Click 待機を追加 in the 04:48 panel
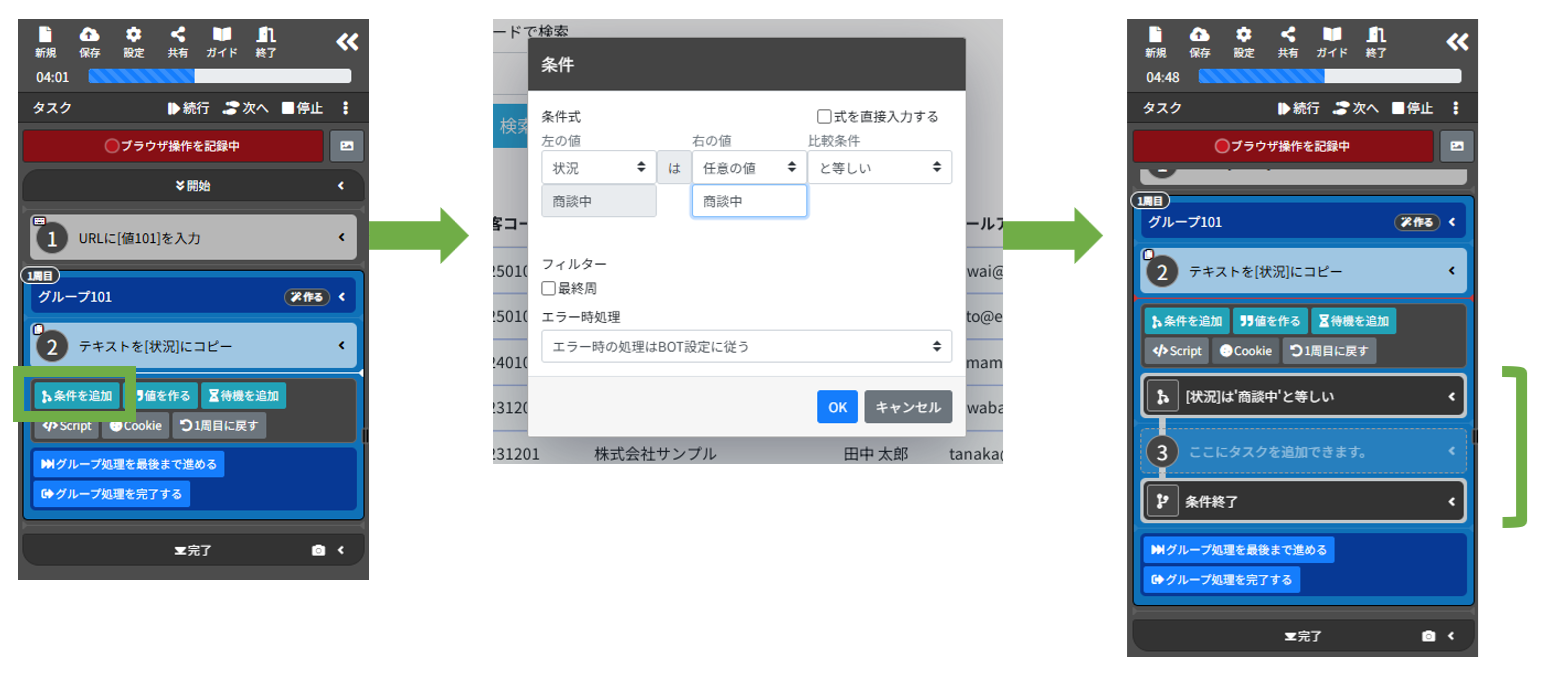The image size is (1547, 679). tap(1354, 321)
